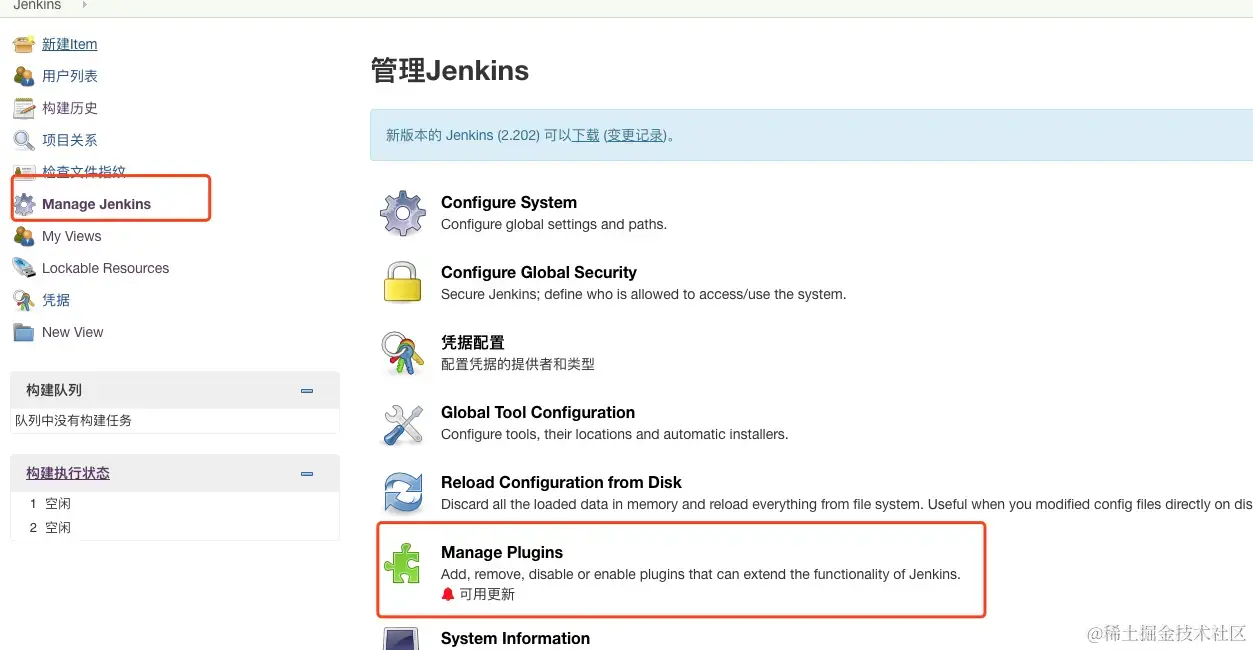The image size is (1253, 650).
Task: Open Manage Plugins
Action: 502,552
